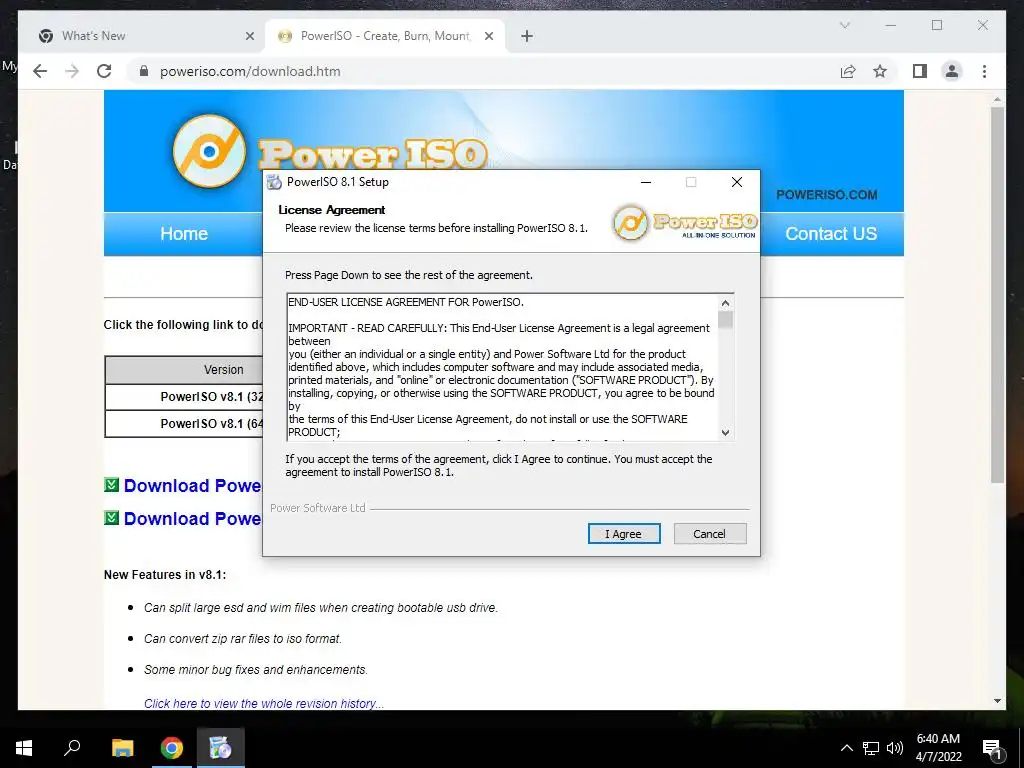Go back in Chrome browser
Image resolution: width=1024 pixels, height=768 pixels.
click(40, 71)
